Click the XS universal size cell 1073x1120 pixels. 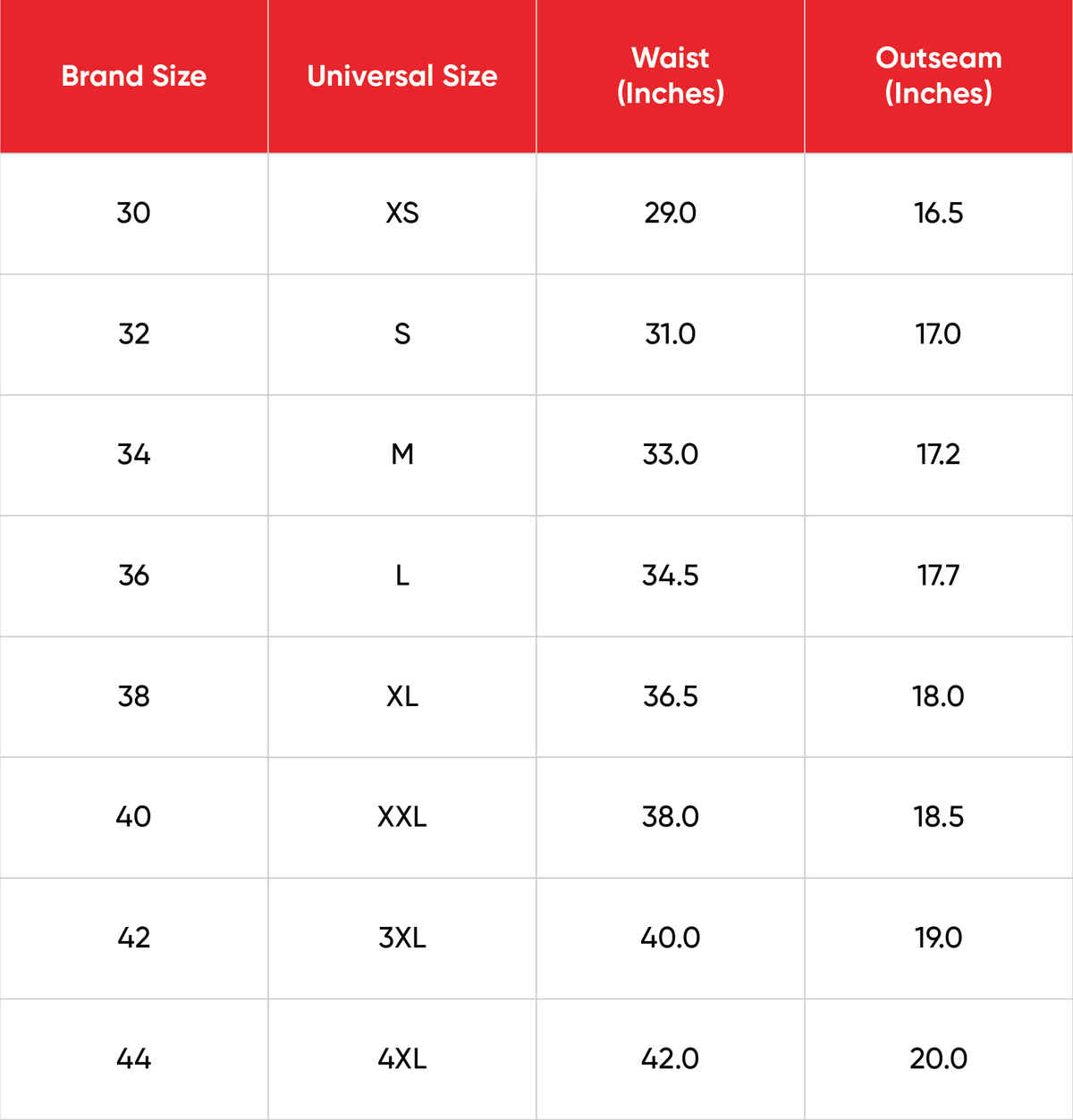click(x=401, y=213)
